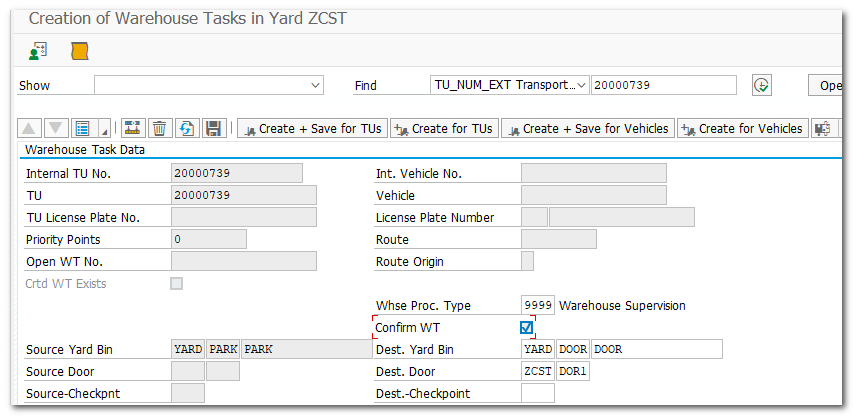853x416 pixels.
Task: Click the floppy disk save icon
Action: click(x=213, y=128)
